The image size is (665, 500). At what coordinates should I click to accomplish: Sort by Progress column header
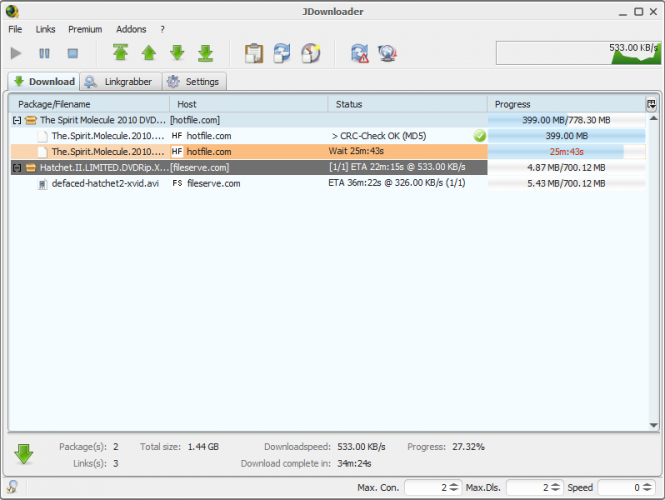click(x=566, y=104)
